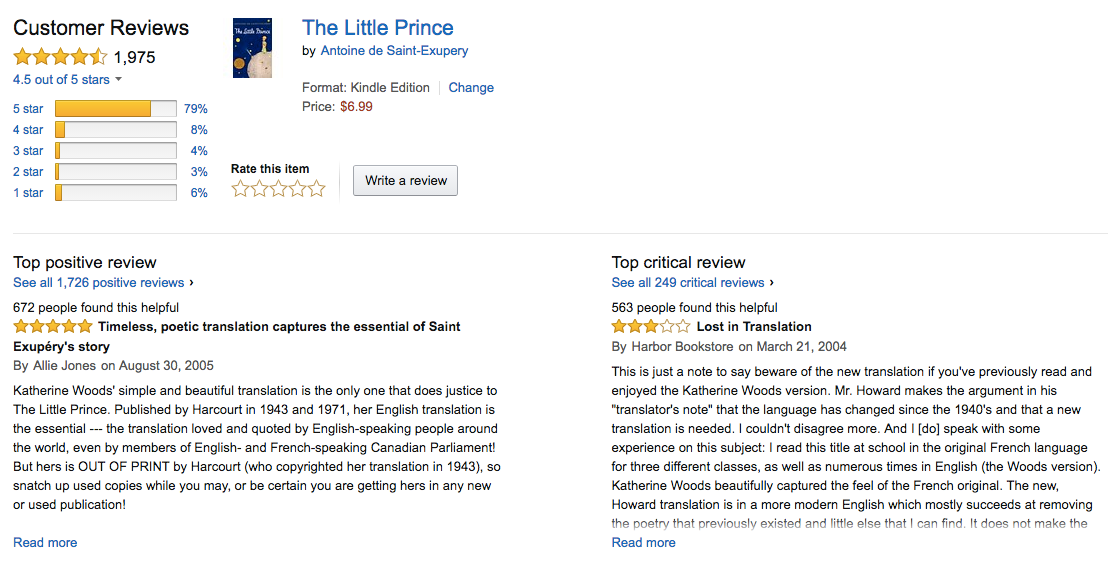Click the 5 star rating bar
The width and height of the screenshot is (1108, 568).
click(116, 109)
